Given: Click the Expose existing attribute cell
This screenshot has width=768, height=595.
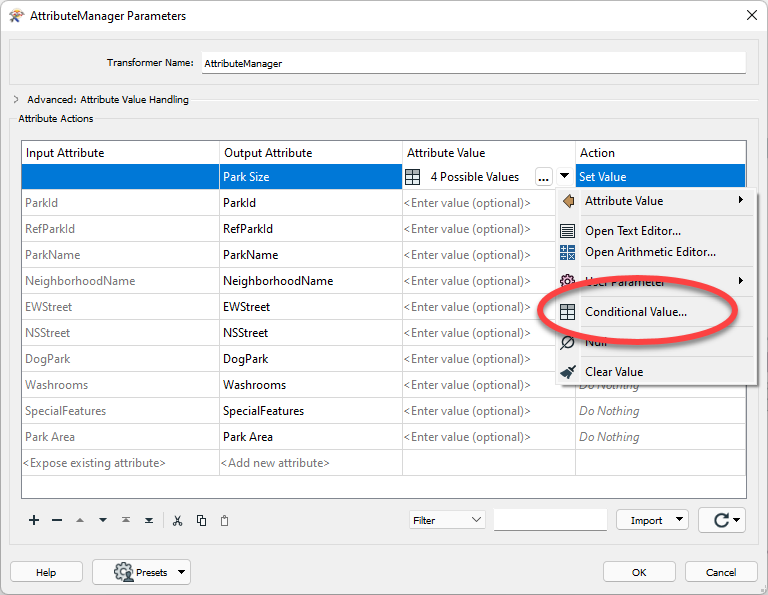Looking at the screenshot, I should pos(120,463).
